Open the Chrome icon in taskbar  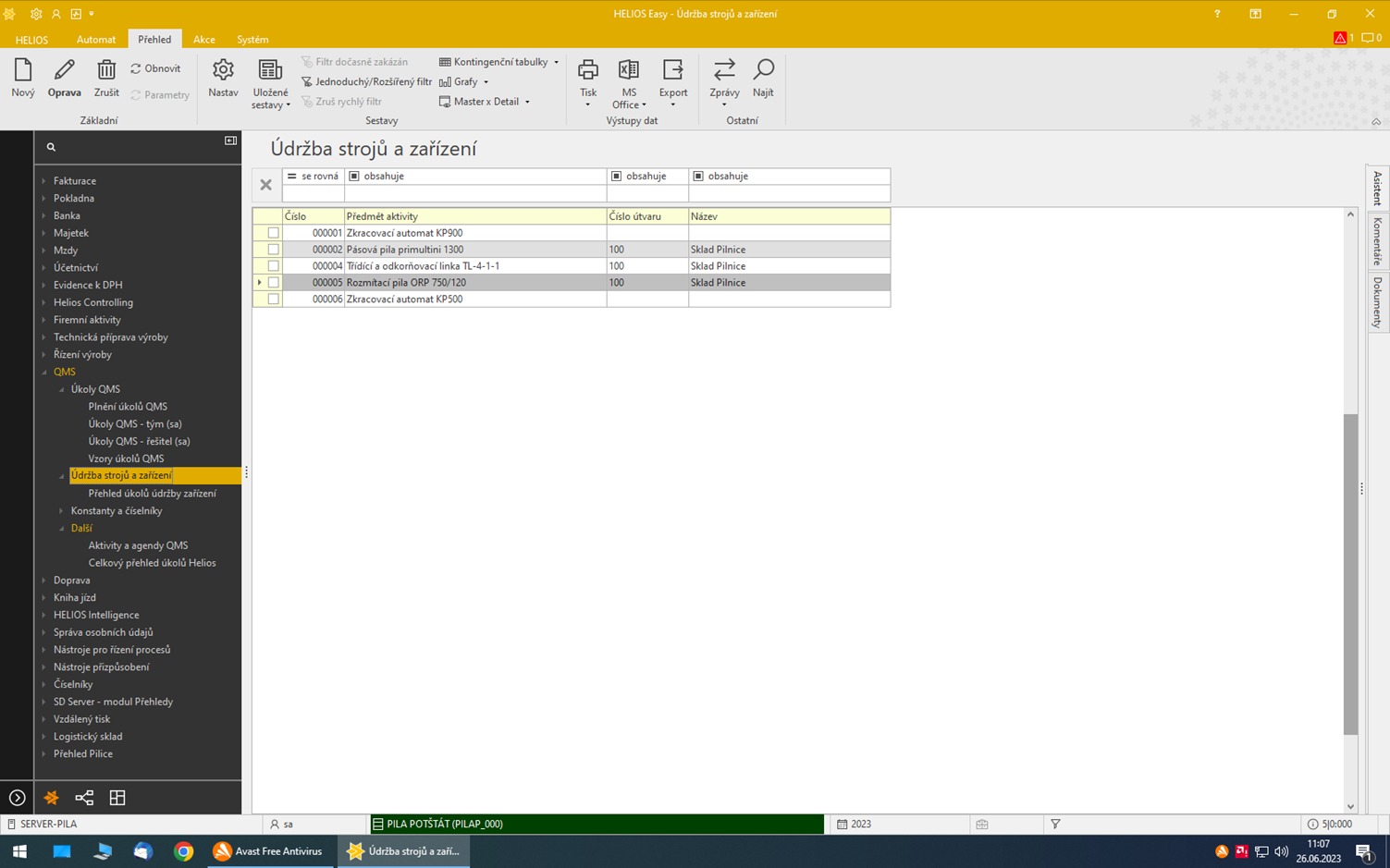[x=183, y=851]
